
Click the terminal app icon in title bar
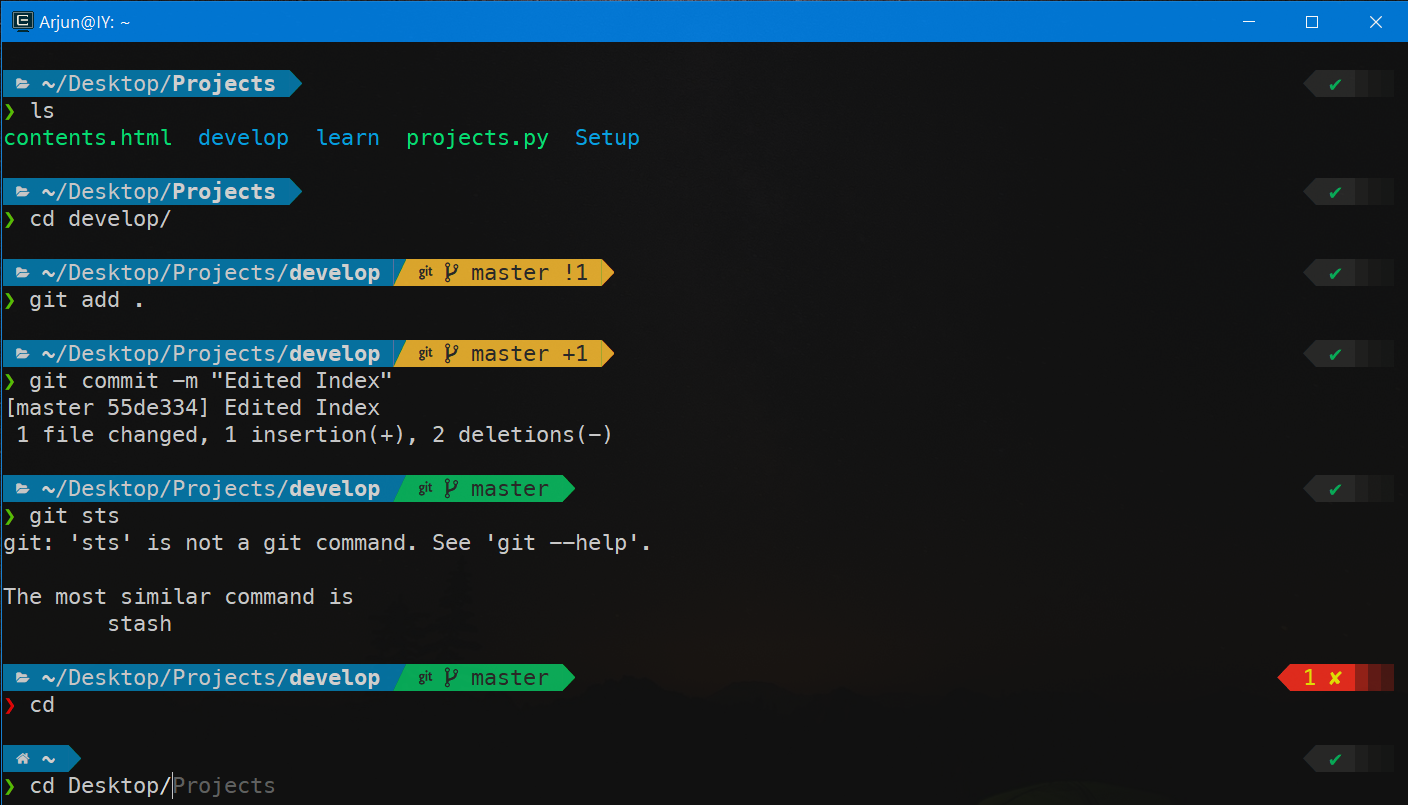coord(21,21)
